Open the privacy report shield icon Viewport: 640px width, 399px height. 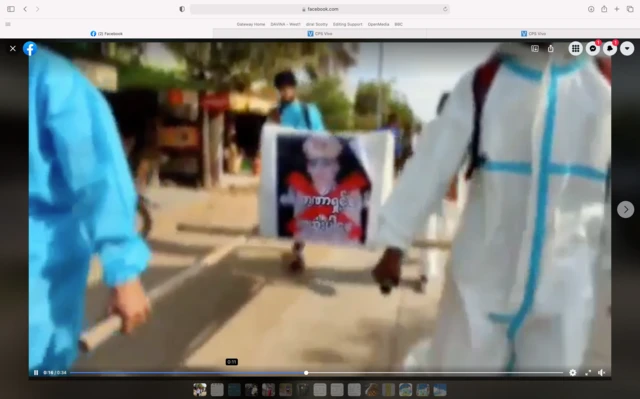click(182, 9)
